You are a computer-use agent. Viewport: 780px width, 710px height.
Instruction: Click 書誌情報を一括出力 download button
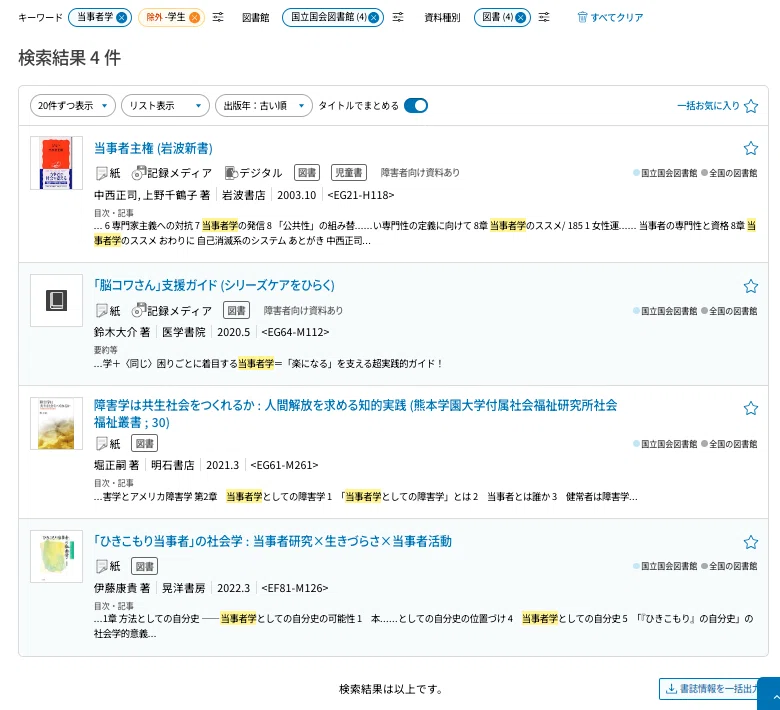click(x=712, y=689)
